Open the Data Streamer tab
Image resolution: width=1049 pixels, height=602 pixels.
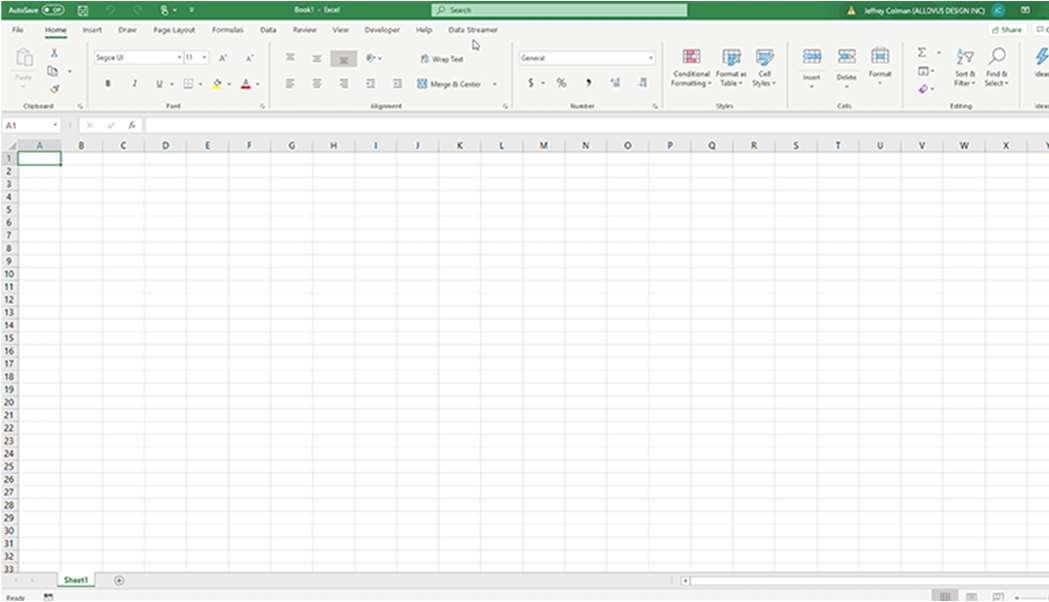(x=473, y=30)
